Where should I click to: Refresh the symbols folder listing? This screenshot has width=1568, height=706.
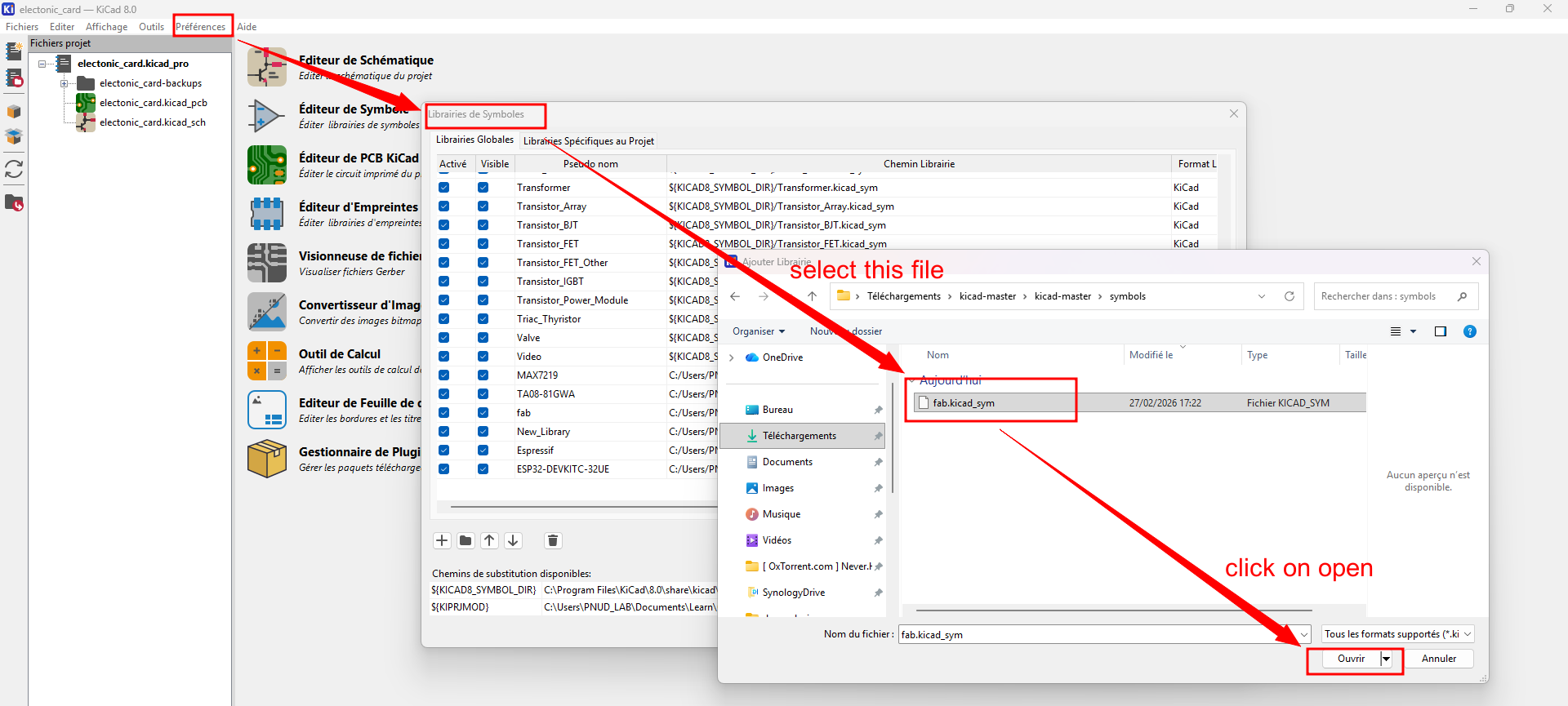(1290, 296)
